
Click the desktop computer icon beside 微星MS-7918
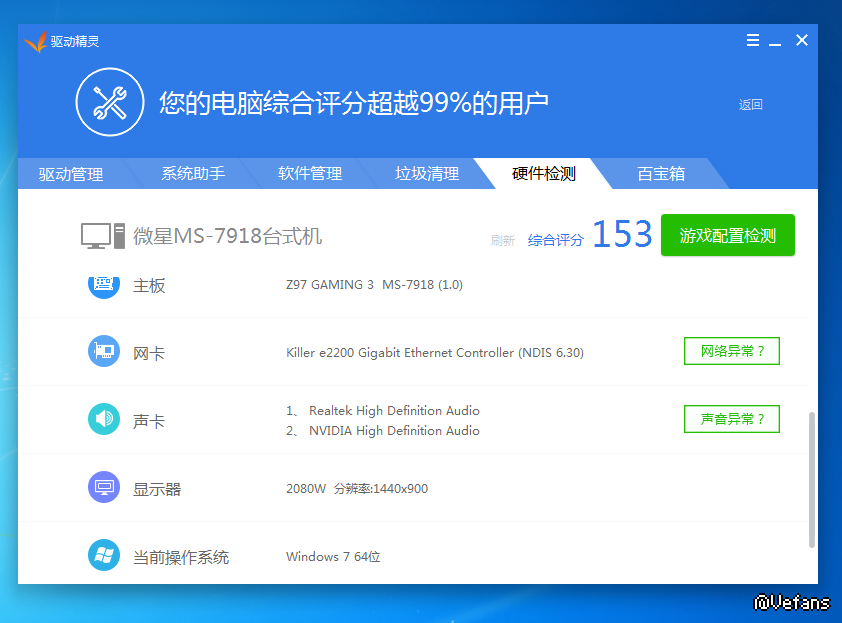[103, 236]
